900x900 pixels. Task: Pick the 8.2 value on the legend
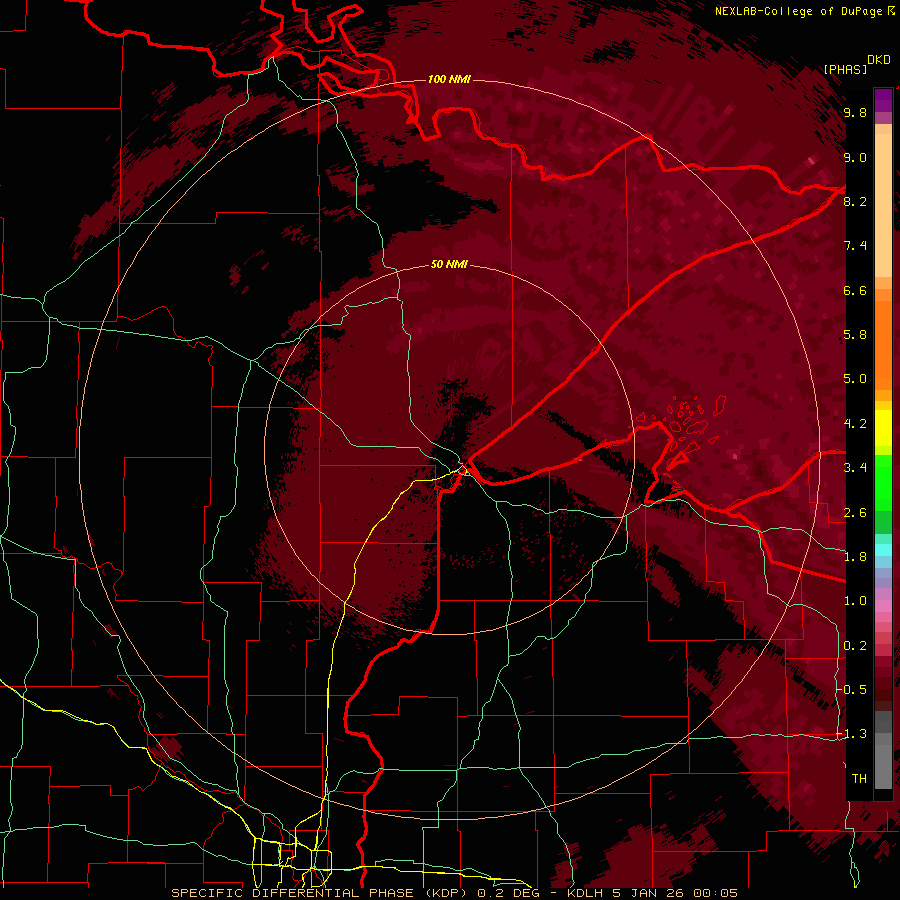tap(855, 201)
